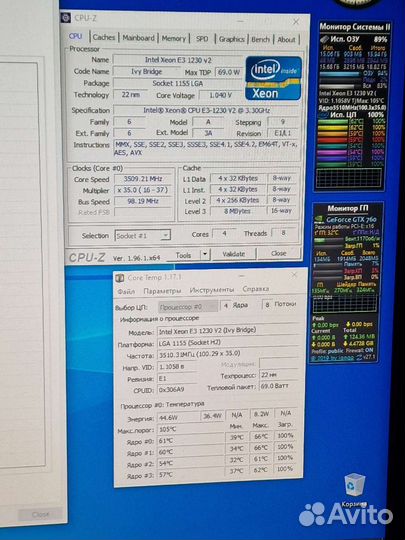Viewport: 405px width, 540px height.
Task: Click the GeForce GTX 760 label
Action: point(351,219)
